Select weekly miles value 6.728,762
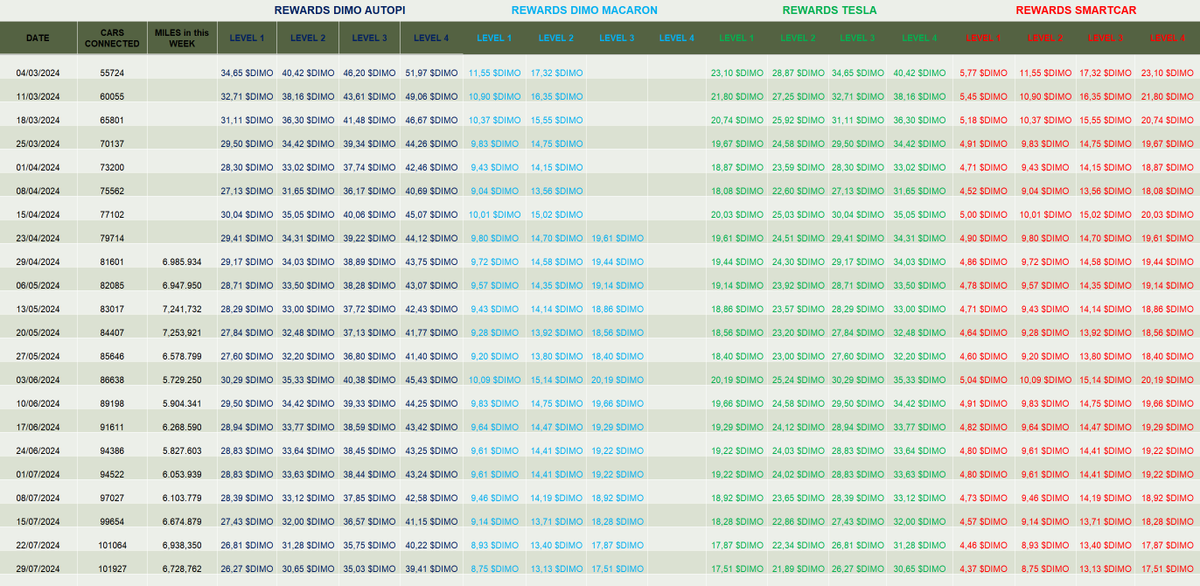 pos(182,568)
